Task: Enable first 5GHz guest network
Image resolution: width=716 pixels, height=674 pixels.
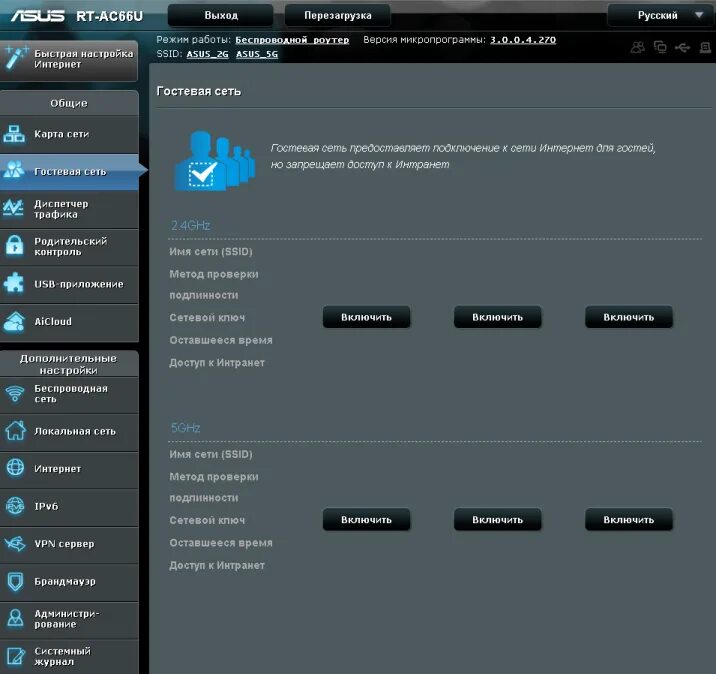Action: pos(366,520)
